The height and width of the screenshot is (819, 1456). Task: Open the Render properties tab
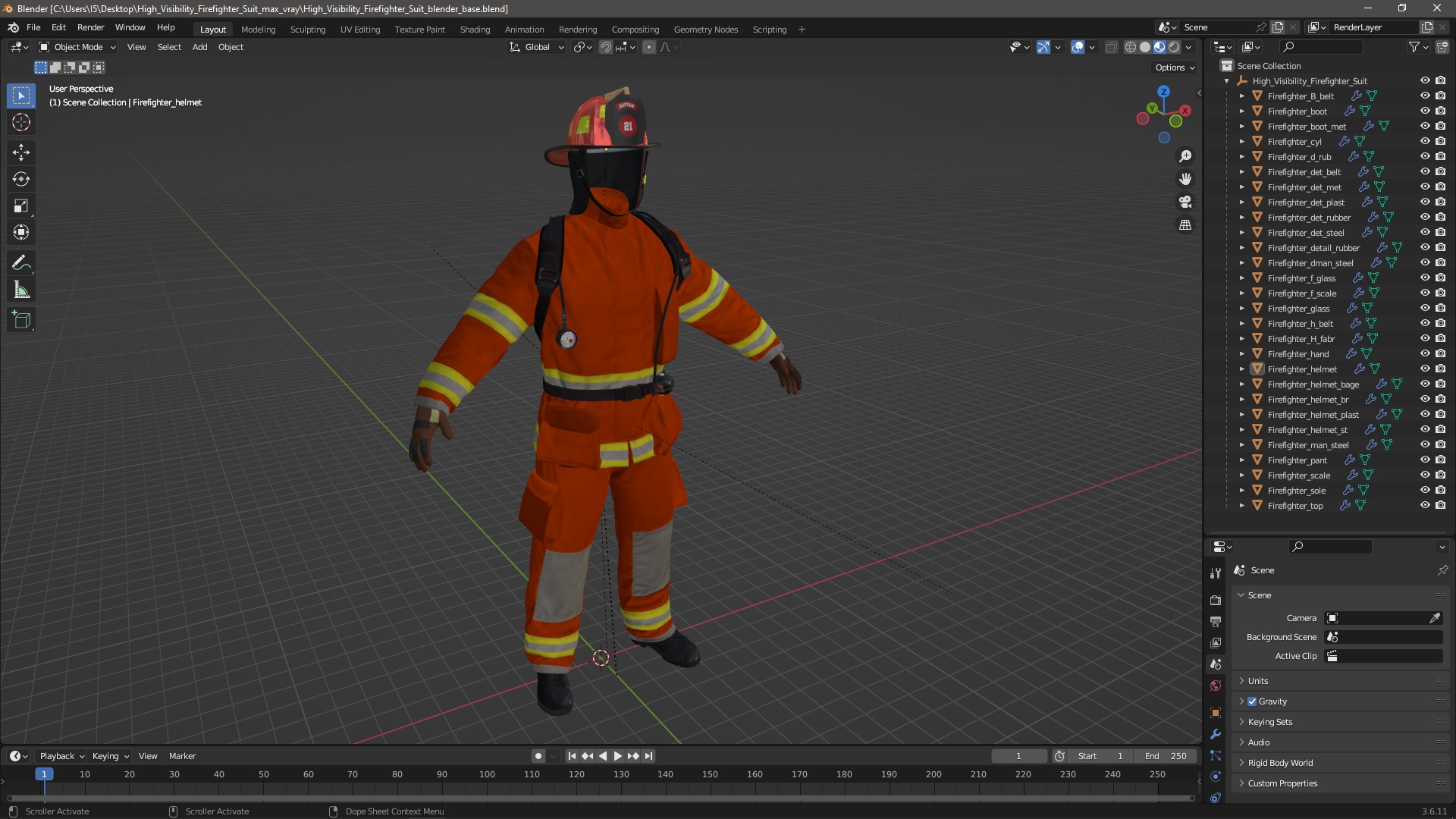pos(1216,600)
